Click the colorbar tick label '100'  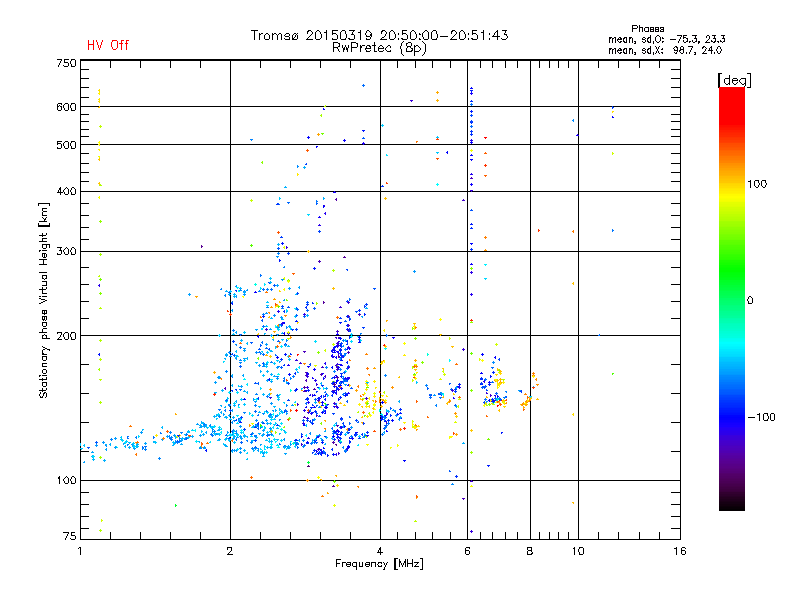[x=757, y=184]
